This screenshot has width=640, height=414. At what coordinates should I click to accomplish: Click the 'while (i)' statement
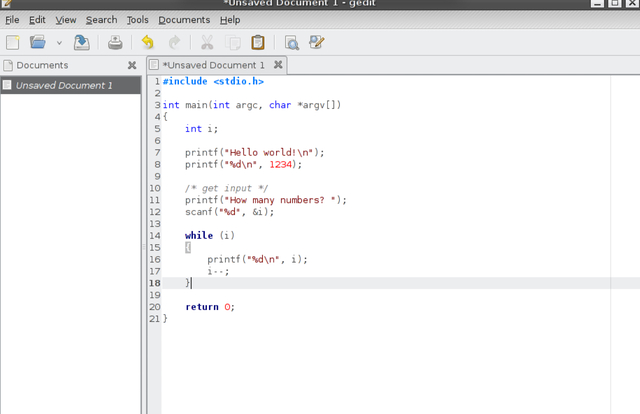(x=210, y=235)
